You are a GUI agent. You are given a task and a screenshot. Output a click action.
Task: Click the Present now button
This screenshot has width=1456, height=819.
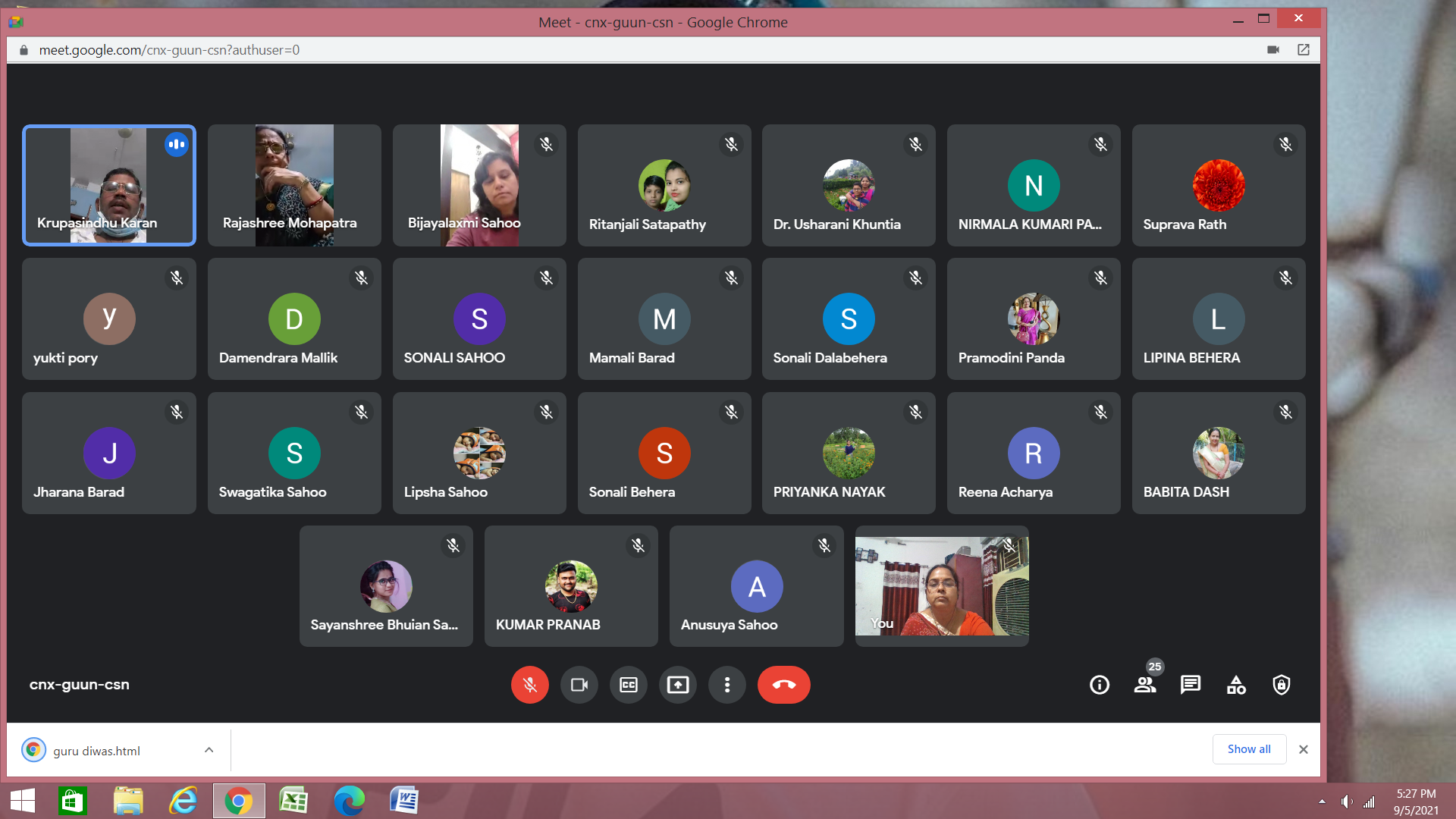678,685
